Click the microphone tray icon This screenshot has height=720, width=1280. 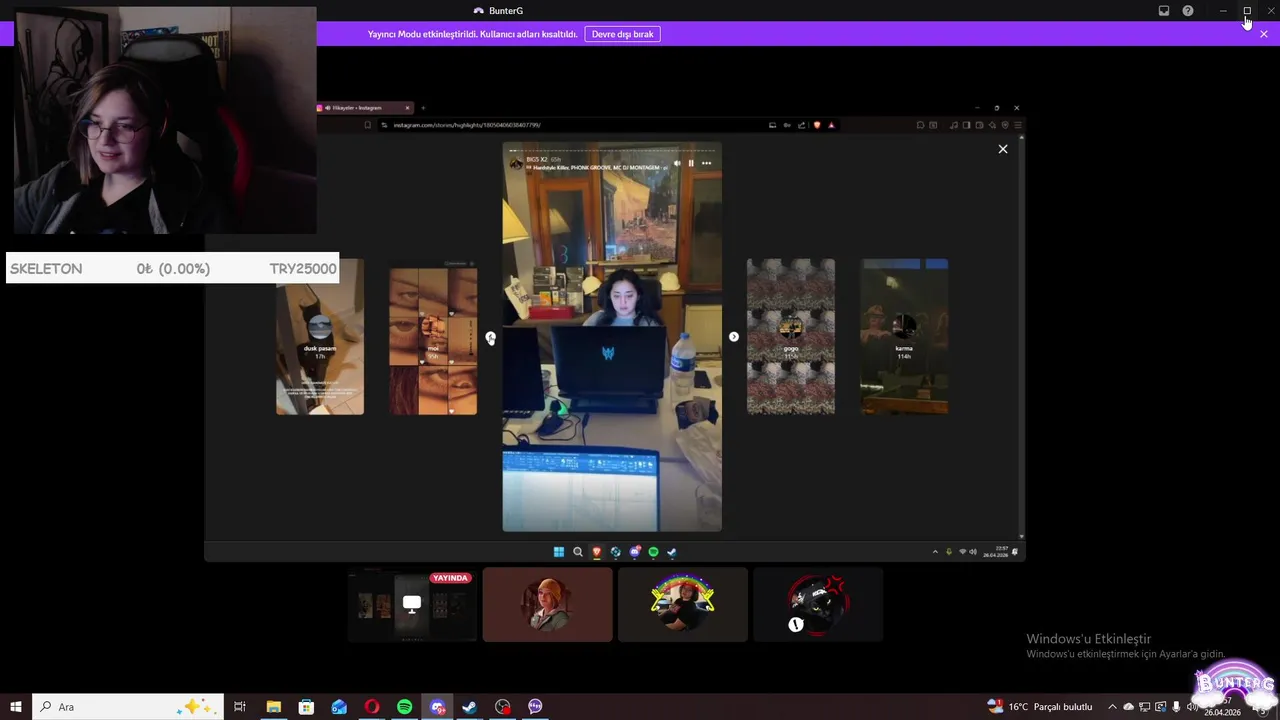tap(1176, 707)
